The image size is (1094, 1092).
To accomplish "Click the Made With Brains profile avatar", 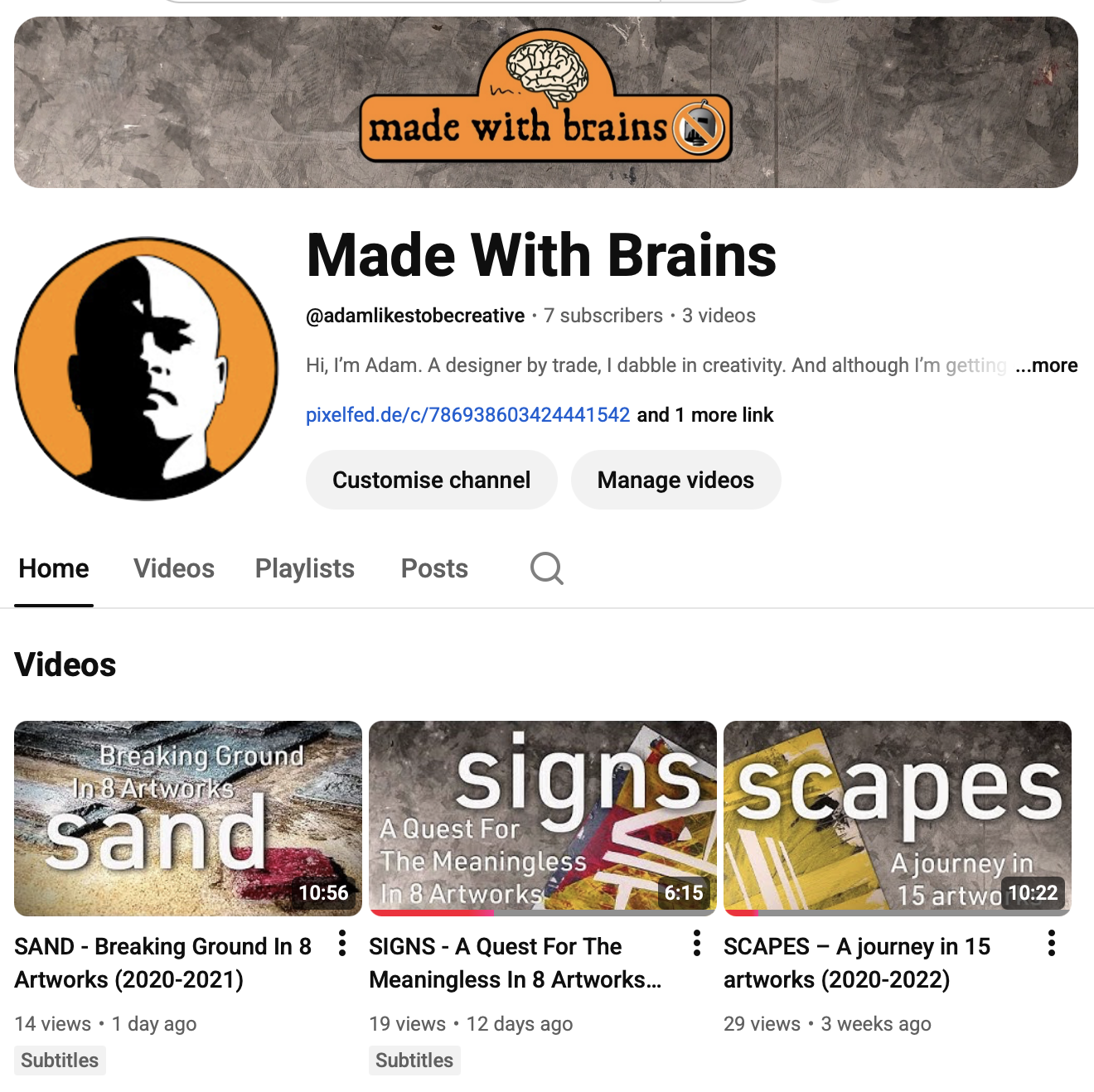I will [147, 369].
